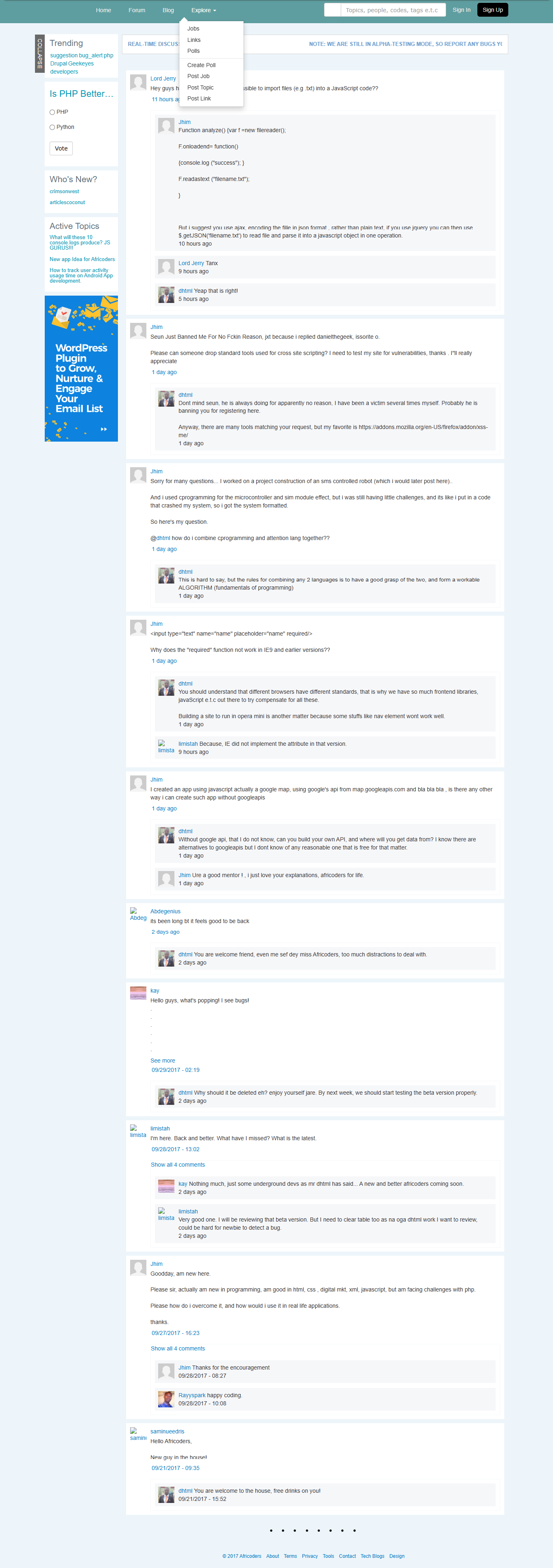The image size is (553, 1568).
Task: Click Abdegenius avatar image
Action: [x=138, y=914]
